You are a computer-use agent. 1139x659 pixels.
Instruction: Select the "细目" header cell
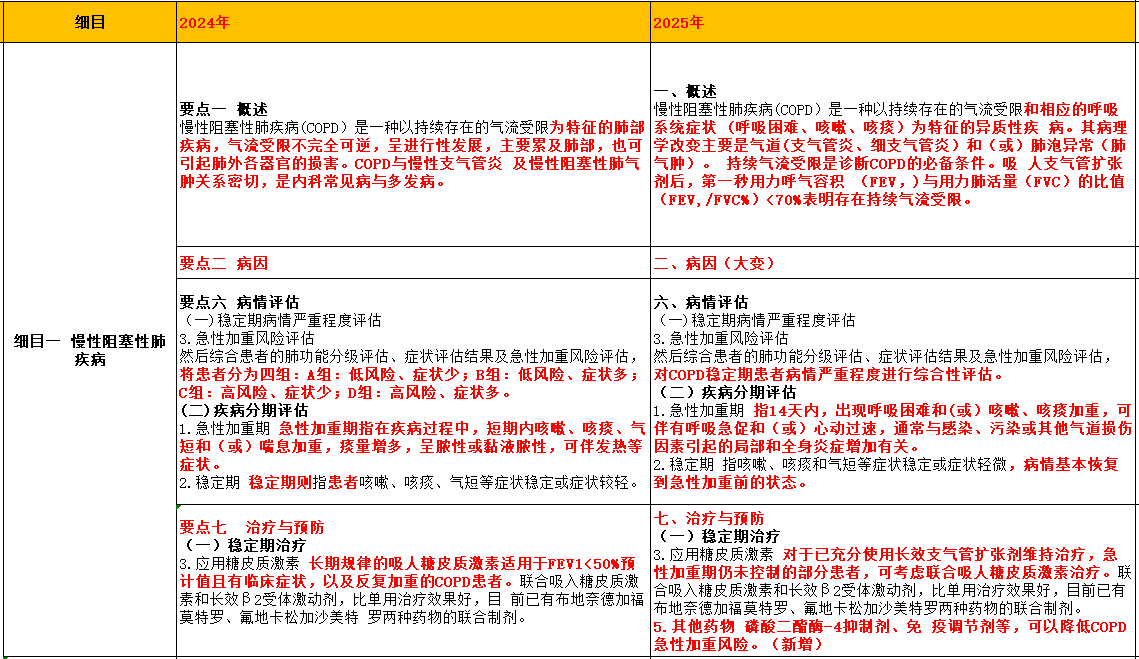click(x=89, y=22)
